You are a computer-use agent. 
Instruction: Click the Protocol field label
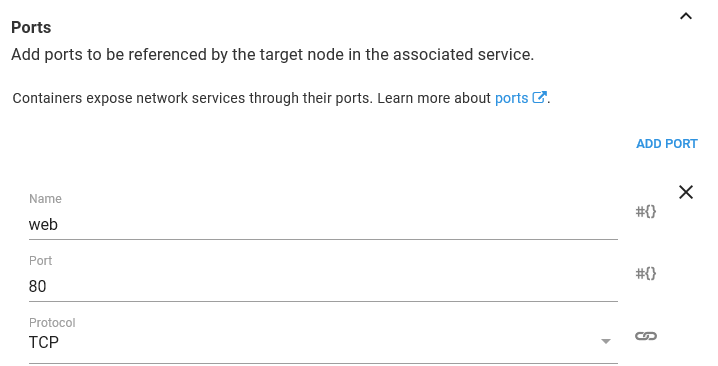[x=52, y=323]
